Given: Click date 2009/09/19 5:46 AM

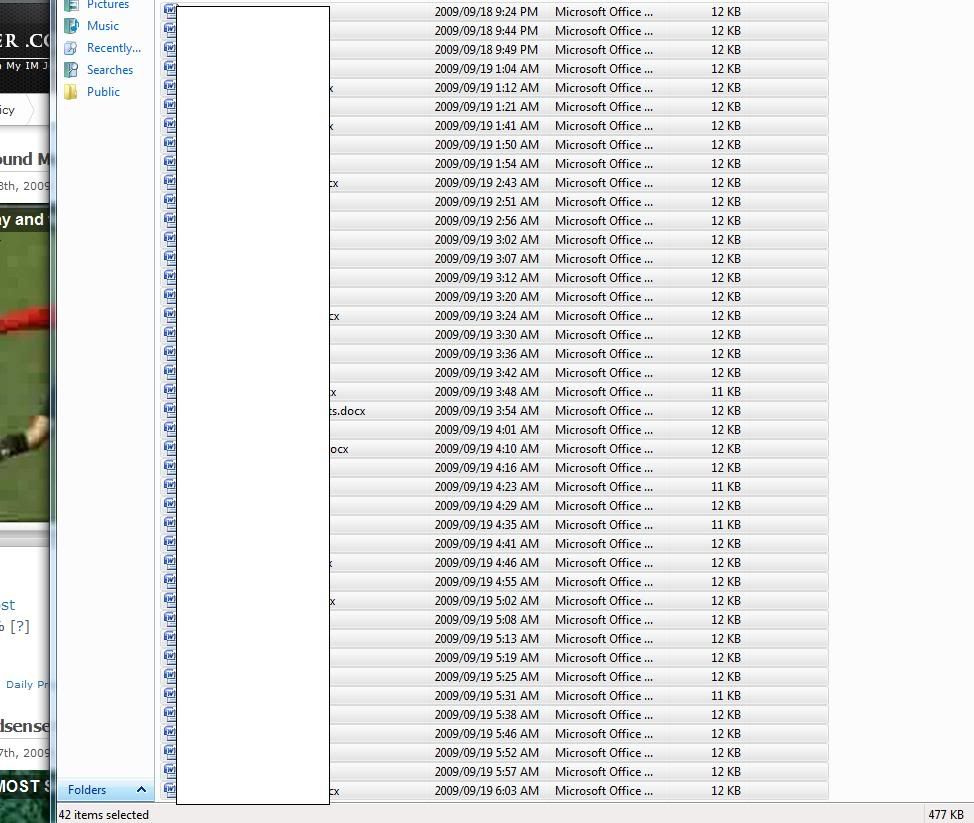Looking at the screenshot, I should coord(486,734).
